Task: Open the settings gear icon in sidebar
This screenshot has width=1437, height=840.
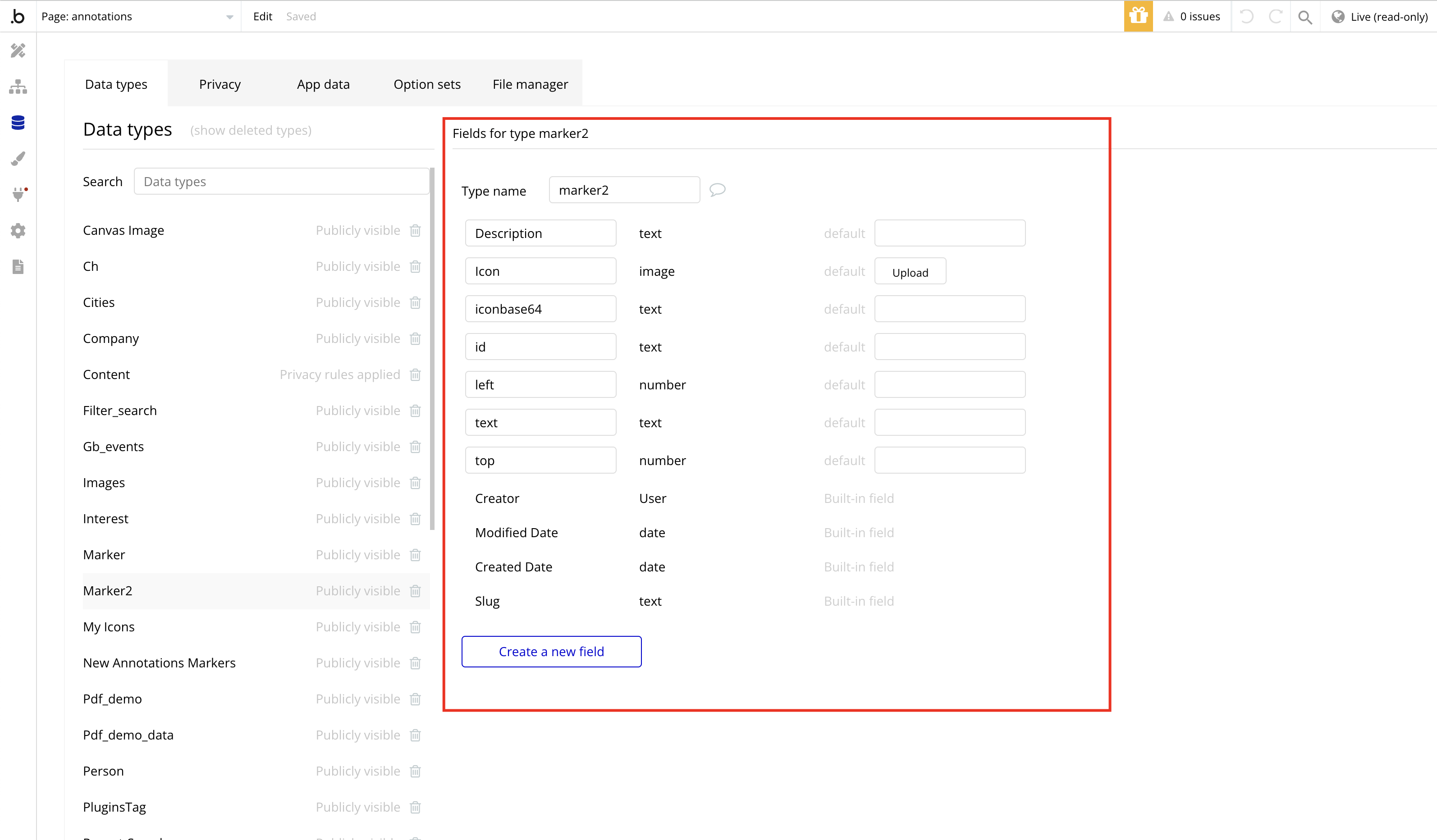Action: pos(17,231)
